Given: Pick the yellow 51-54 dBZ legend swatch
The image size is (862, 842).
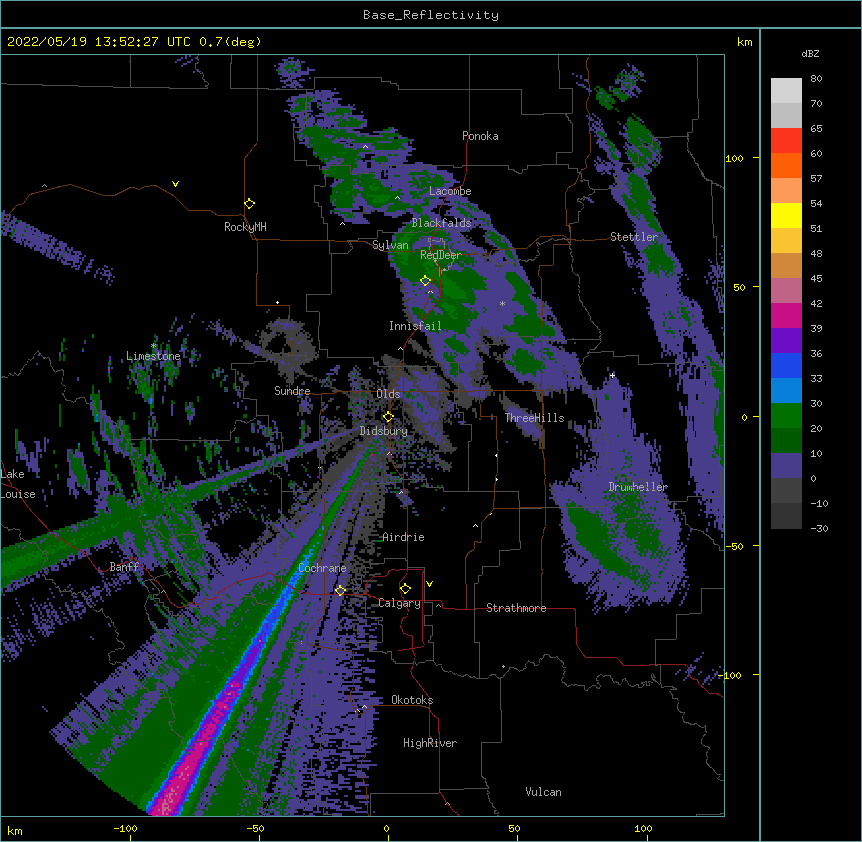Looking at the screenshot, I should pos(786,215).
